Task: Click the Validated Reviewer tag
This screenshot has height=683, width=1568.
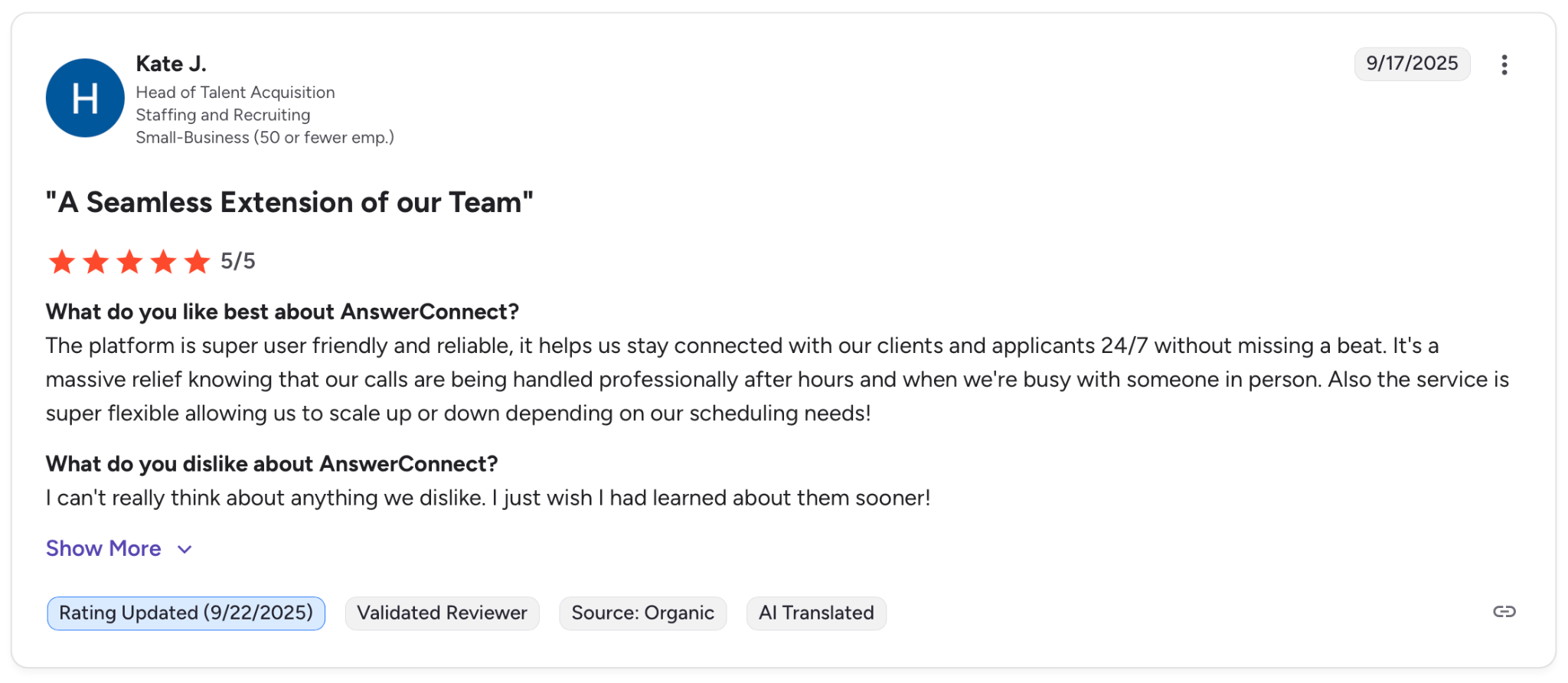Action: pos(442,613)
